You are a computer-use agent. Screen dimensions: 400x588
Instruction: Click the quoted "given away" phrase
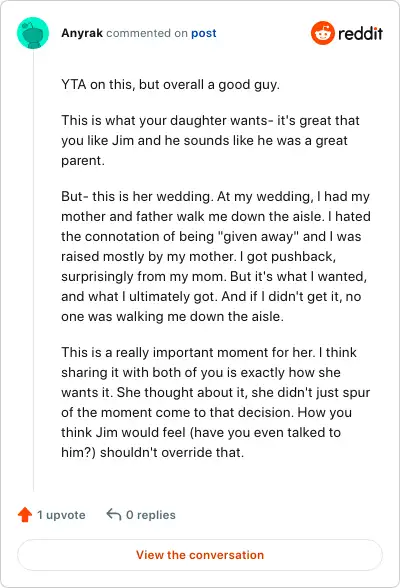coord(259,237)
